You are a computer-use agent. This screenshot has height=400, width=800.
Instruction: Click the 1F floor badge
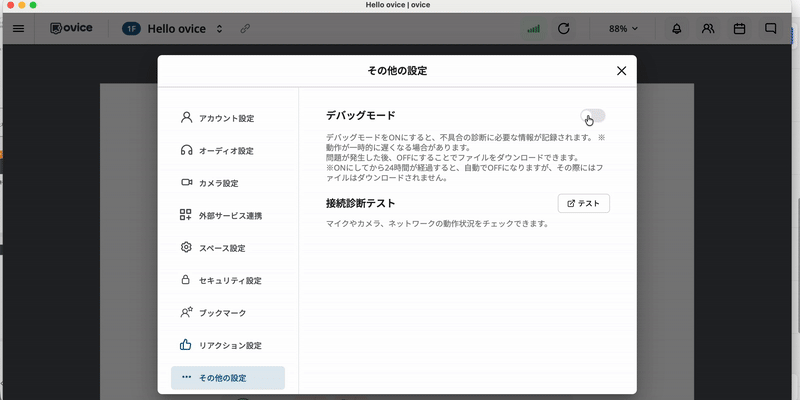click(132, 28)
